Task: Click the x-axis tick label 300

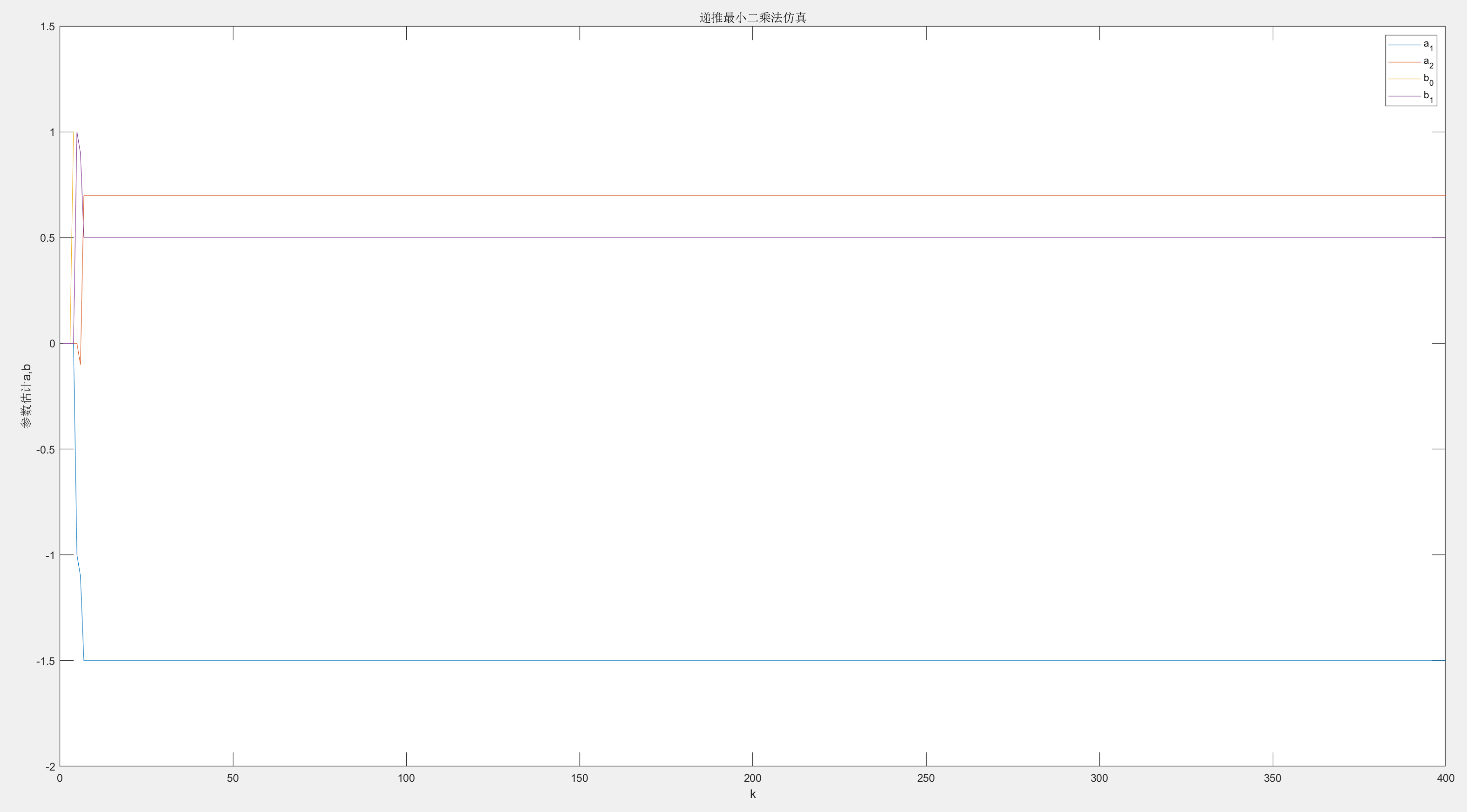Action: click(x=1099, y=778)
